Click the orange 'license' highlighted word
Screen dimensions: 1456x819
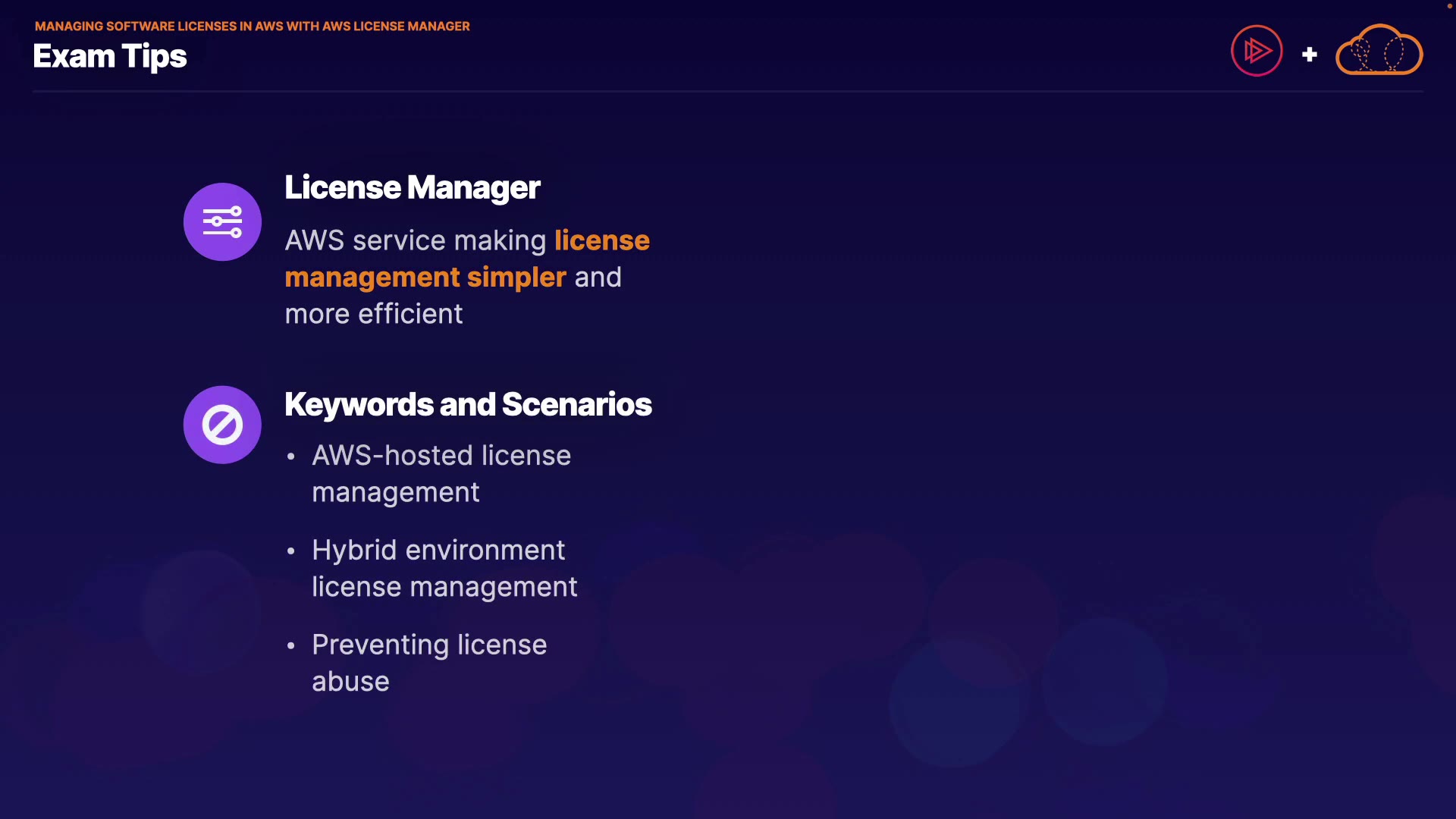point(601,240)
